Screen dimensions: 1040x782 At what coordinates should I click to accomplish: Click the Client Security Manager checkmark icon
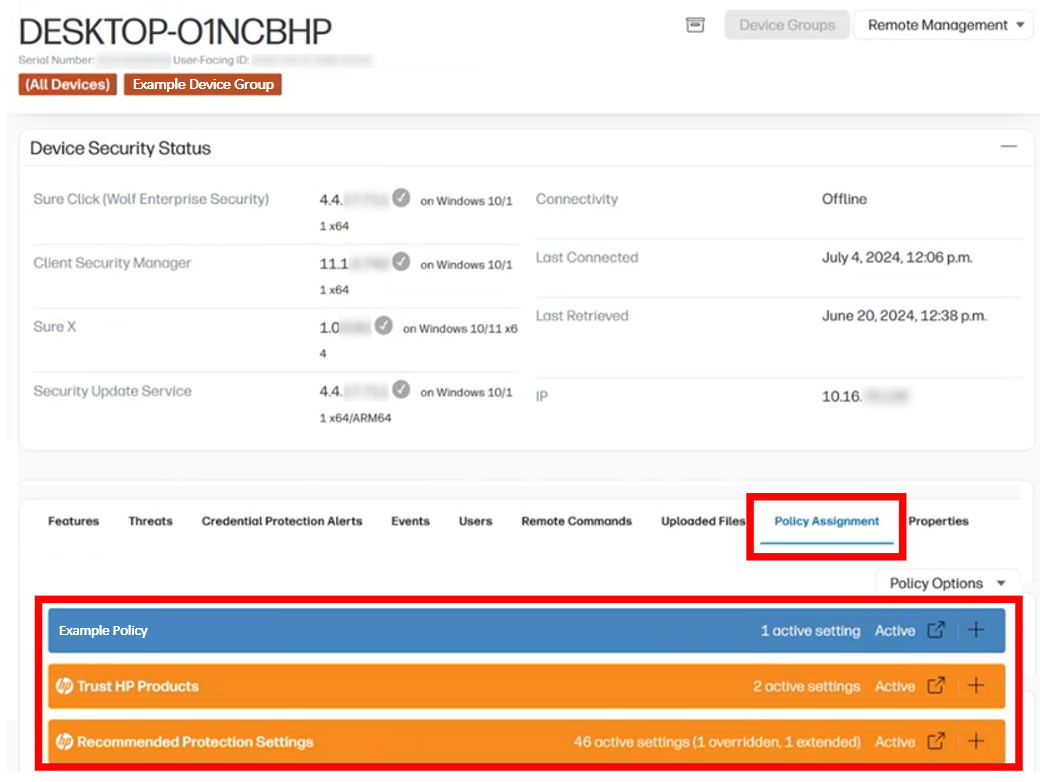401,262
